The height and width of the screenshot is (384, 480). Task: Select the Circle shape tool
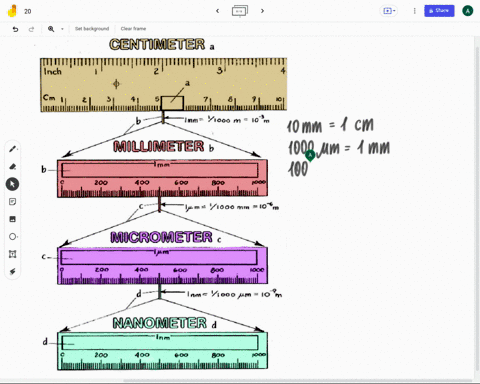(12, 237)
